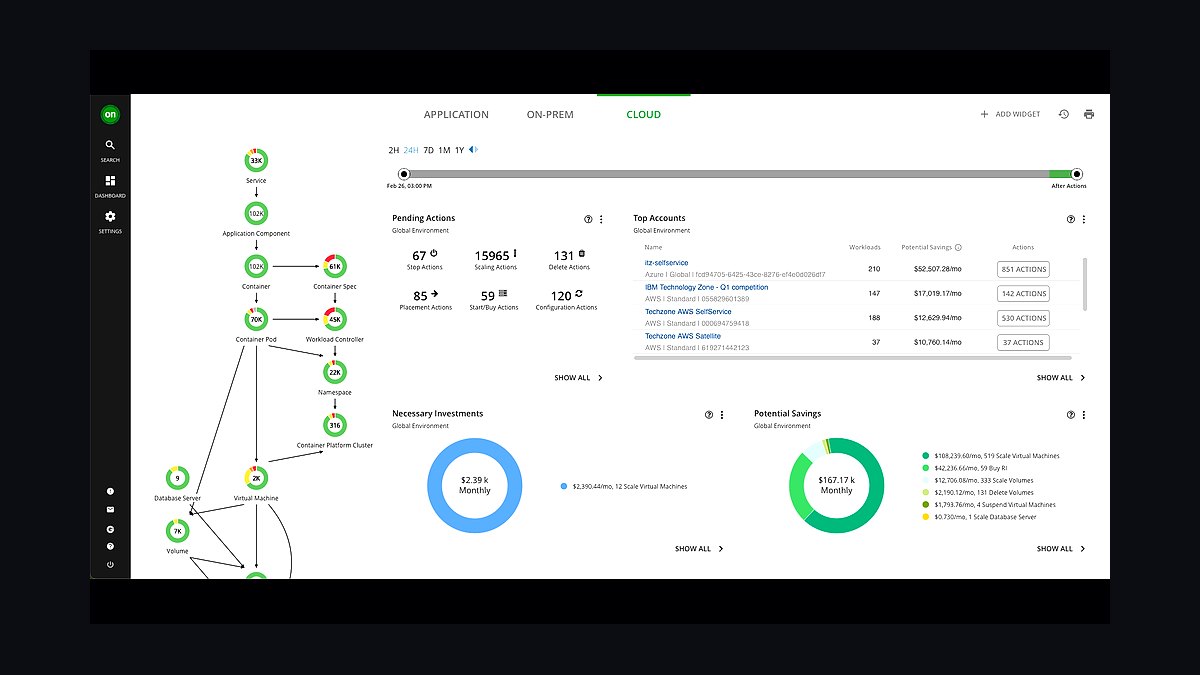Screen dimensions: 1200x675
Task: Open Settings gear in the sidebar
Action: click(x=110, y=221)
